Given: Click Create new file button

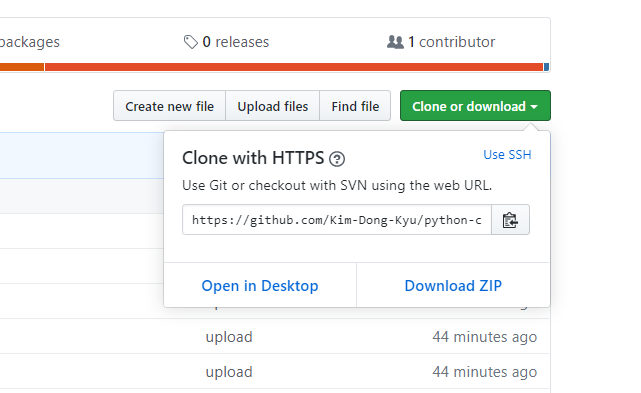Looking at the screenshot, I should [169, 106].
